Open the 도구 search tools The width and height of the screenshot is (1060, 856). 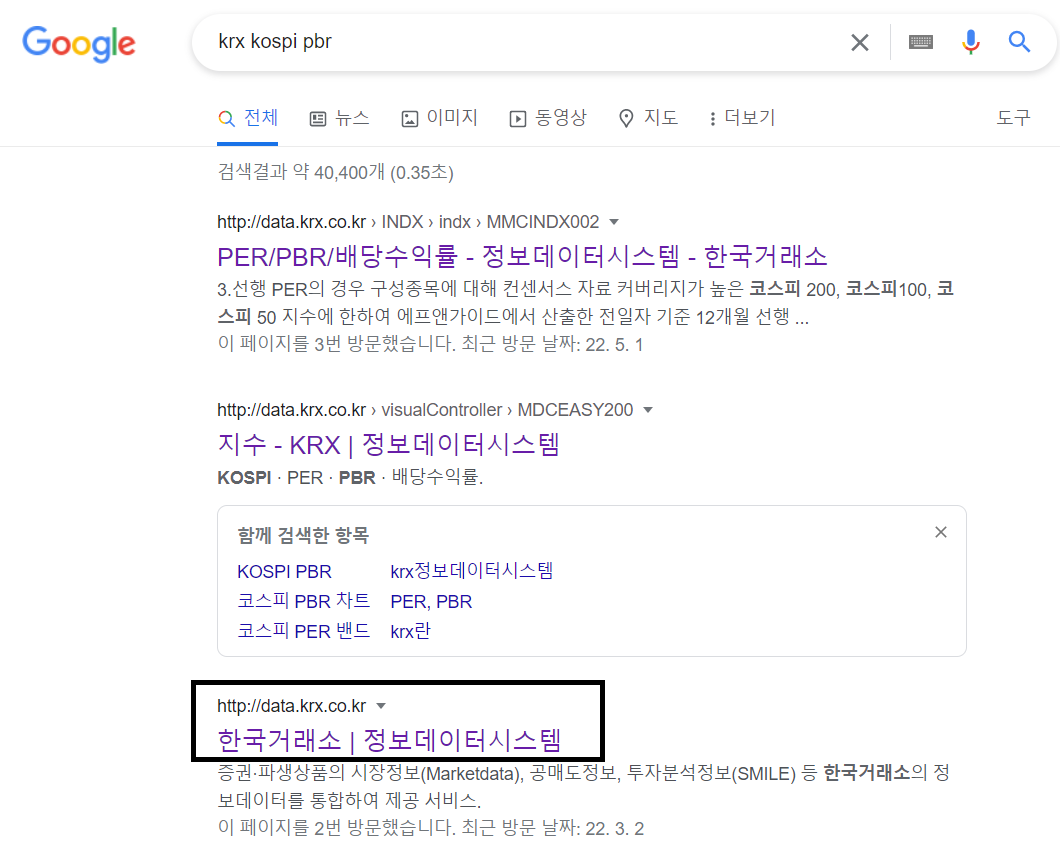[1013, 118]
